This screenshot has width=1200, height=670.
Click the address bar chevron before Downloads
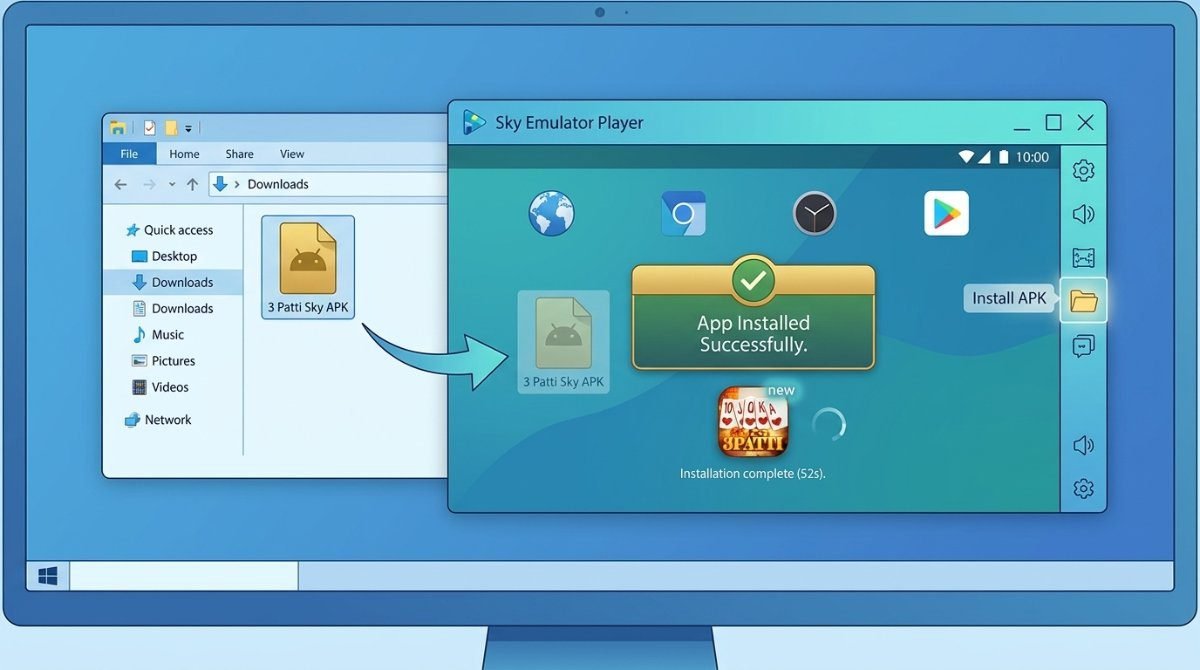tap(237, 184)
